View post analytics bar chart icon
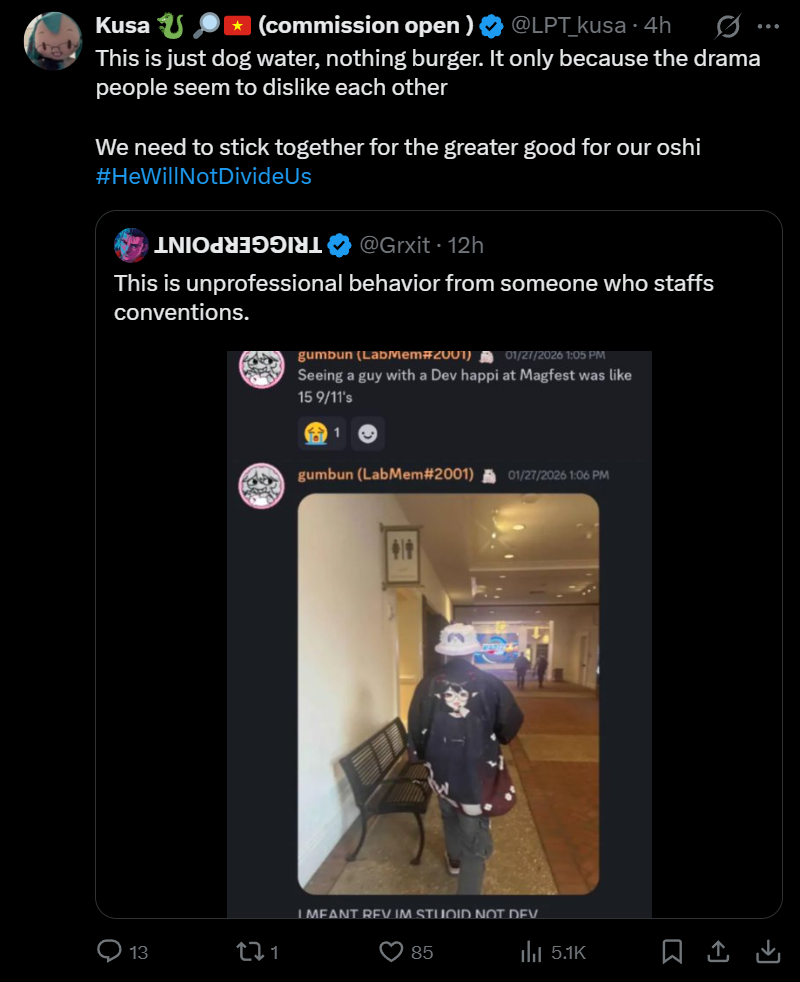The image size is (800, 982). tap(531, 952)
